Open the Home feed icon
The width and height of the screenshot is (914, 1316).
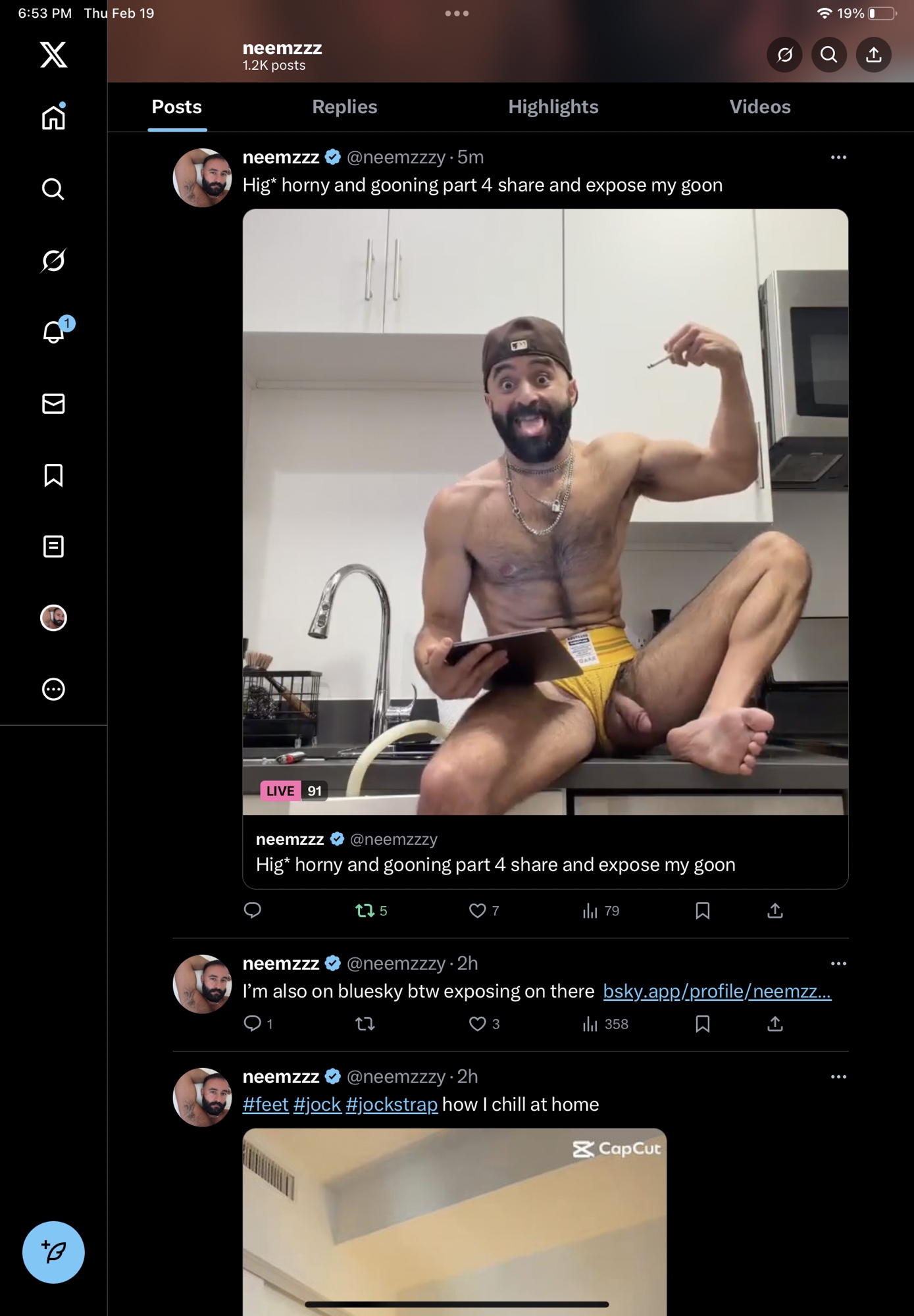point(53,118)
